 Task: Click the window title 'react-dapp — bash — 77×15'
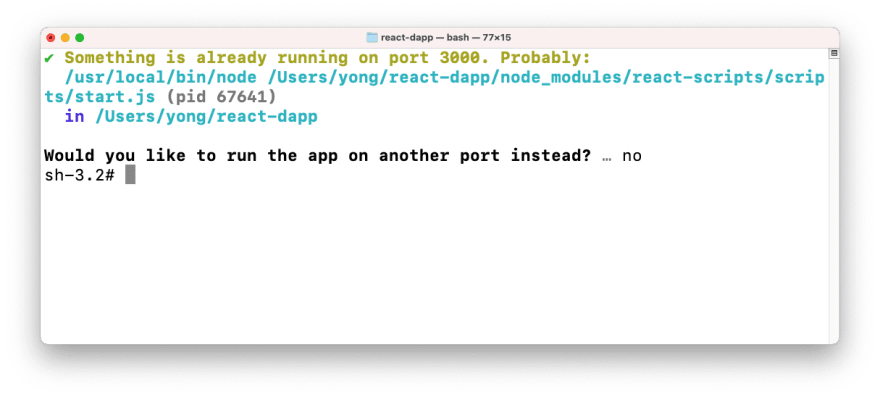(x=446, y=38)
